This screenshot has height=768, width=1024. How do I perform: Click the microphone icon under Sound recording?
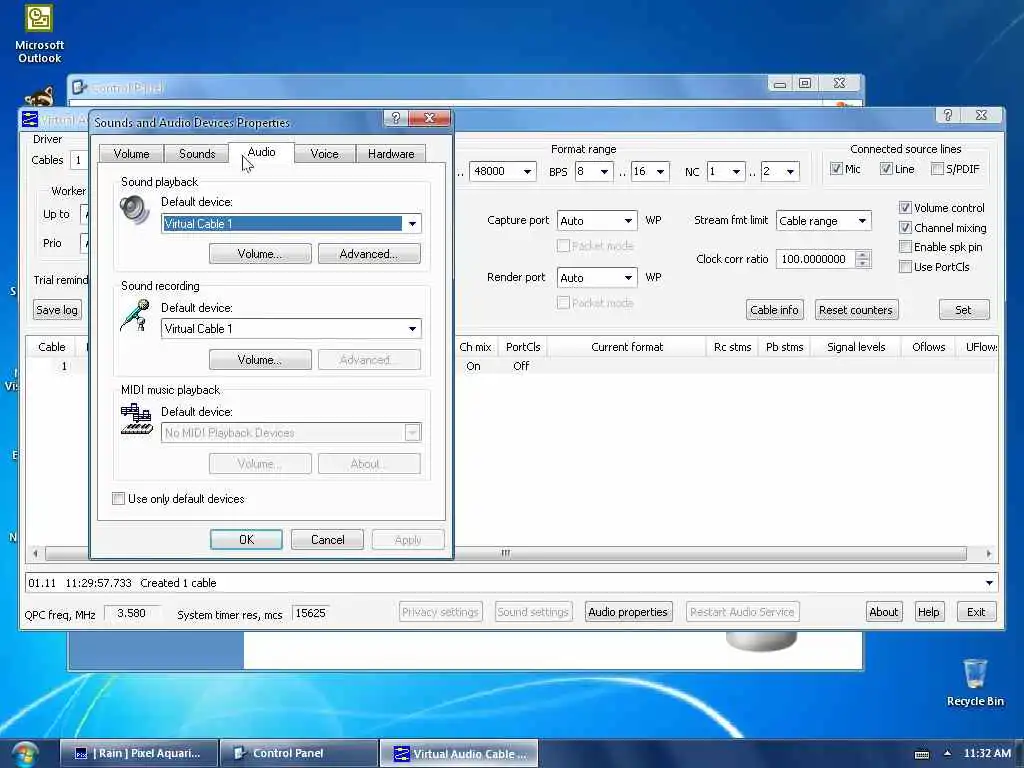pos(135,315)
